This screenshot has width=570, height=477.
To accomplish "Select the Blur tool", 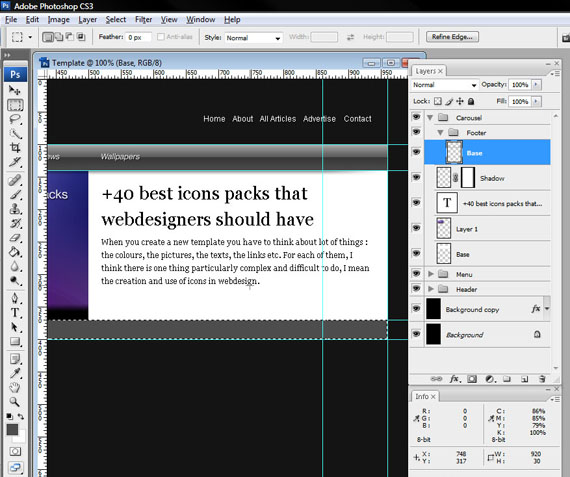I will 15,266.
